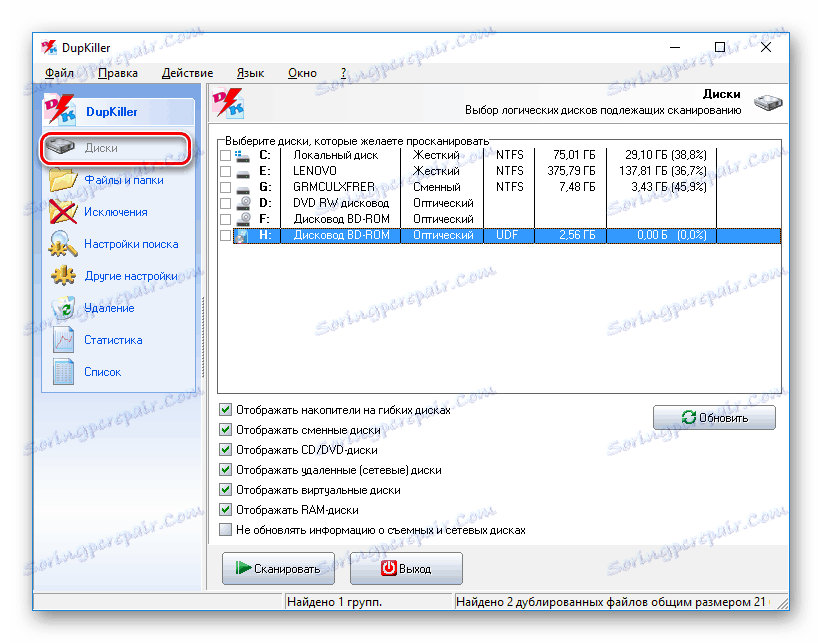Select the Другие настройки sidebar link
This screenshot has width=822, height=643.
click(x=131, y=276)
